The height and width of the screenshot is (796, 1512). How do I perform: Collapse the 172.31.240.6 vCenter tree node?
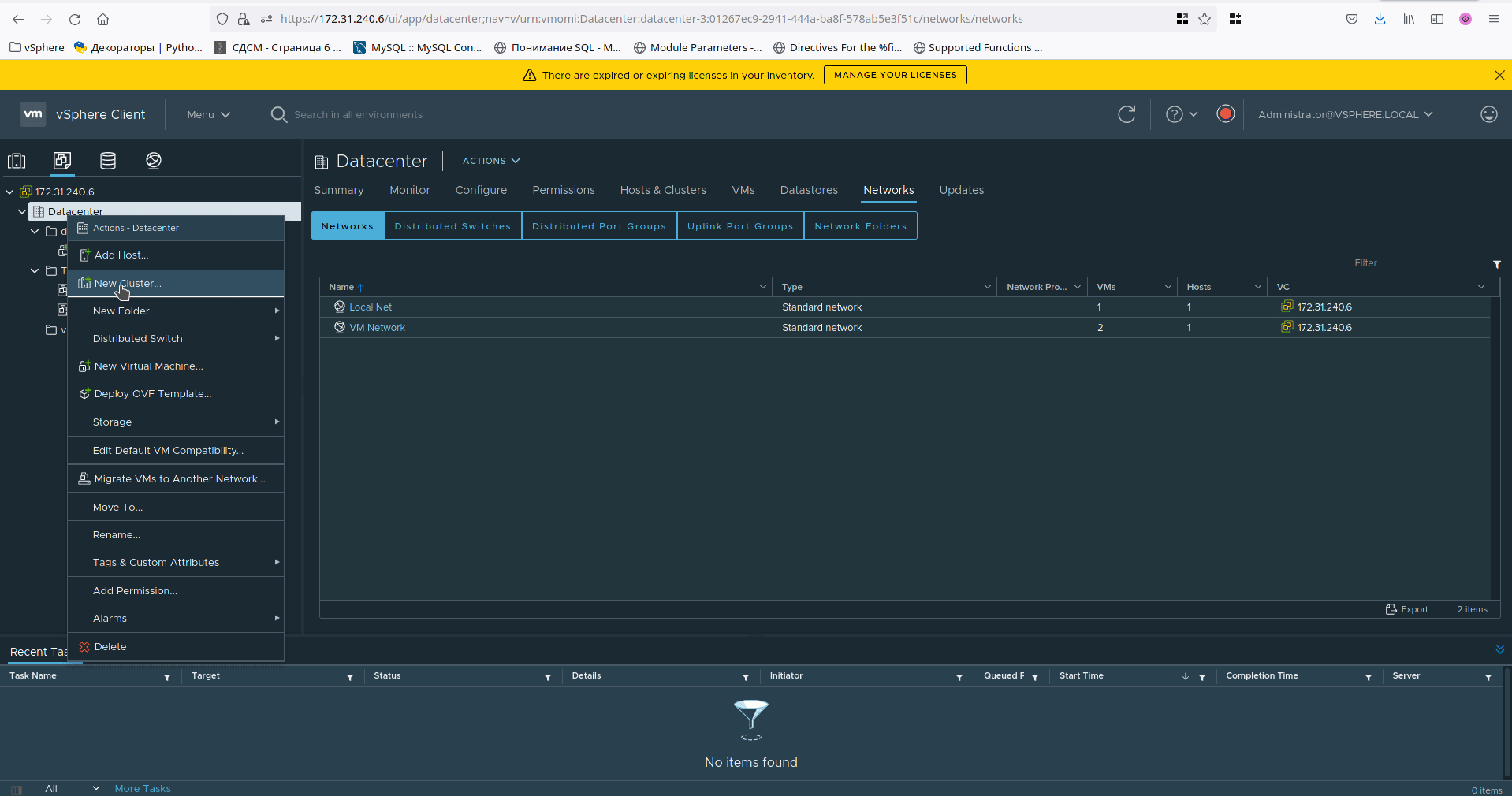9,192
